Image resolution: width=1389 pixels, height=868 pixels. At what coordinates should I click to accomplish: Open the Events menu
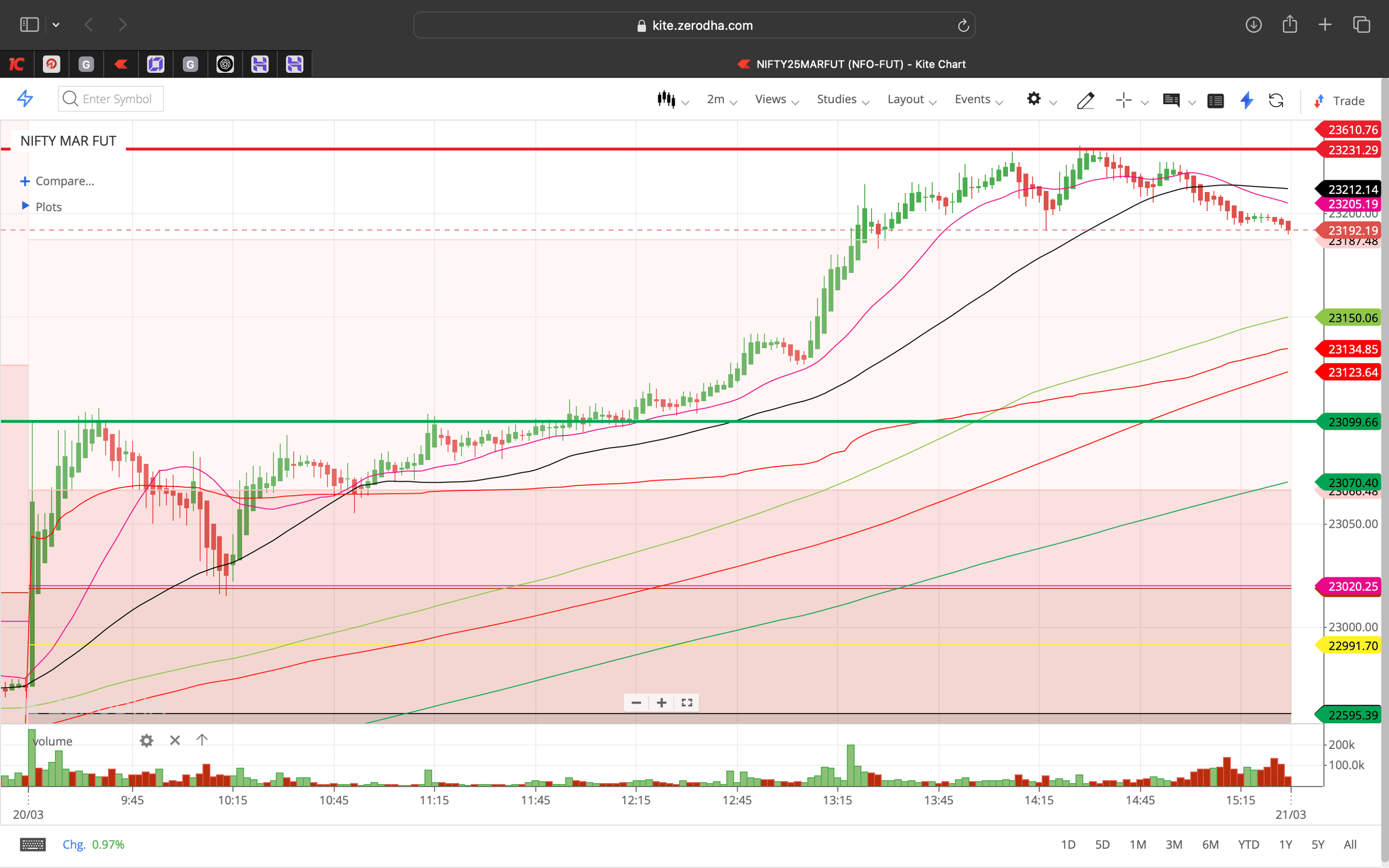[x=973, y=99]
